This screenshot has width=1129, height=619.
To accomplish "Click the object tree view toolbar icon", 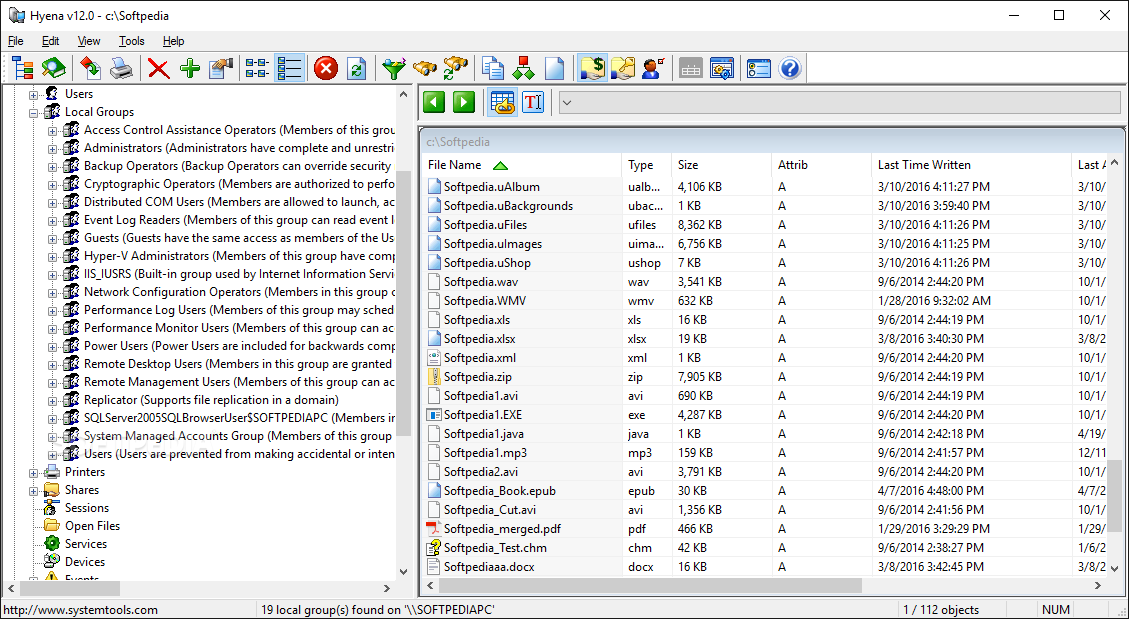I will coord(24,68).
